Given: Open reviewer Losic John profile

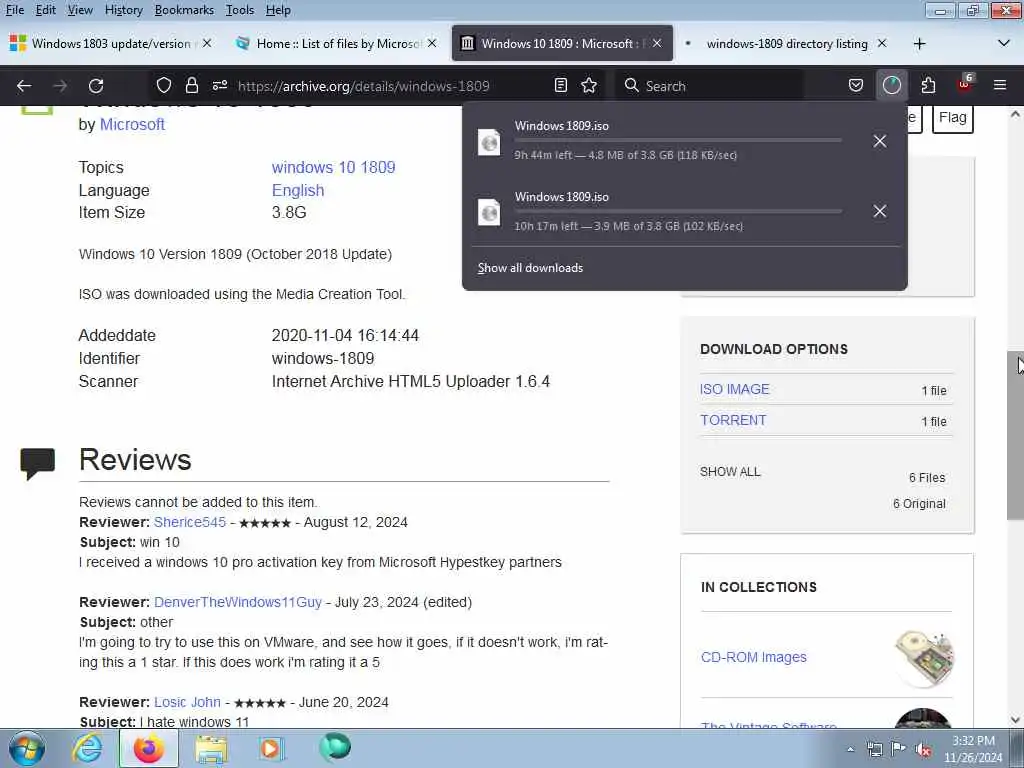Looking at the screenshot, I should click(x=187, y=702).
